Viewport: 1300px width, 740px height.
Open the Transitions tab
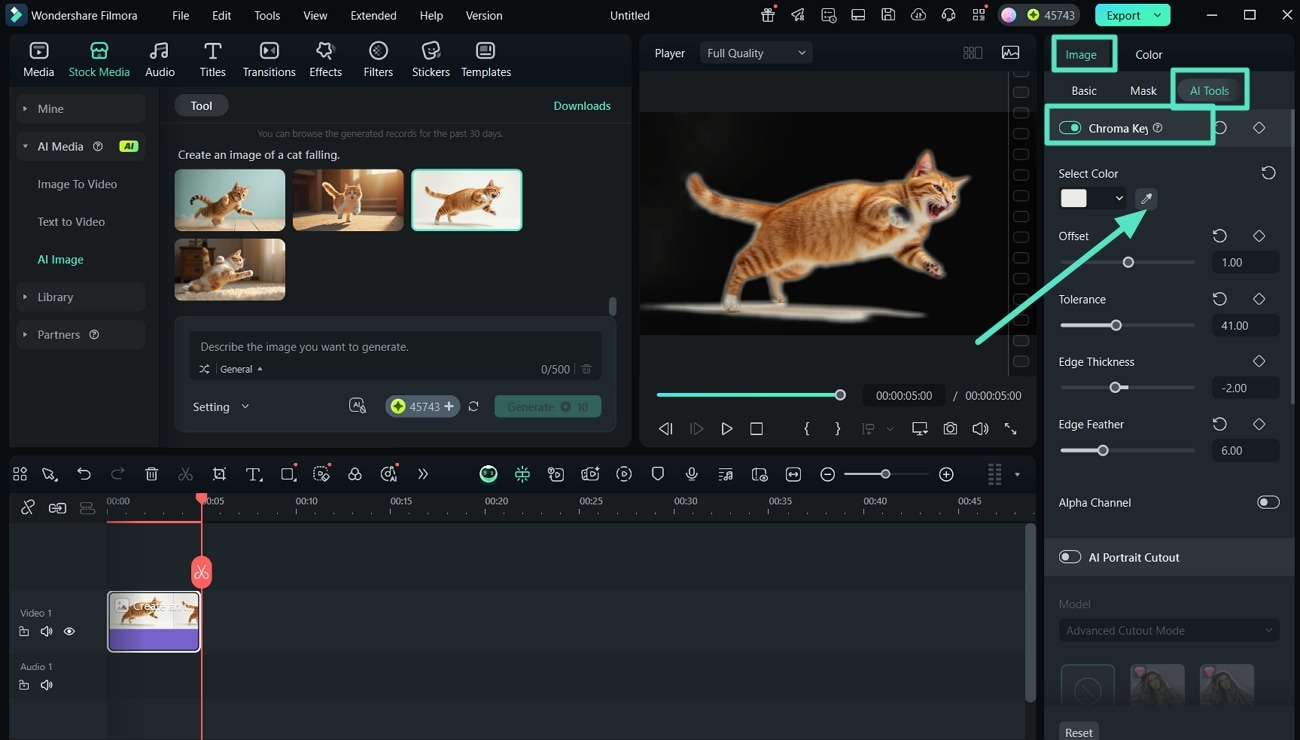tap(269, 60)
